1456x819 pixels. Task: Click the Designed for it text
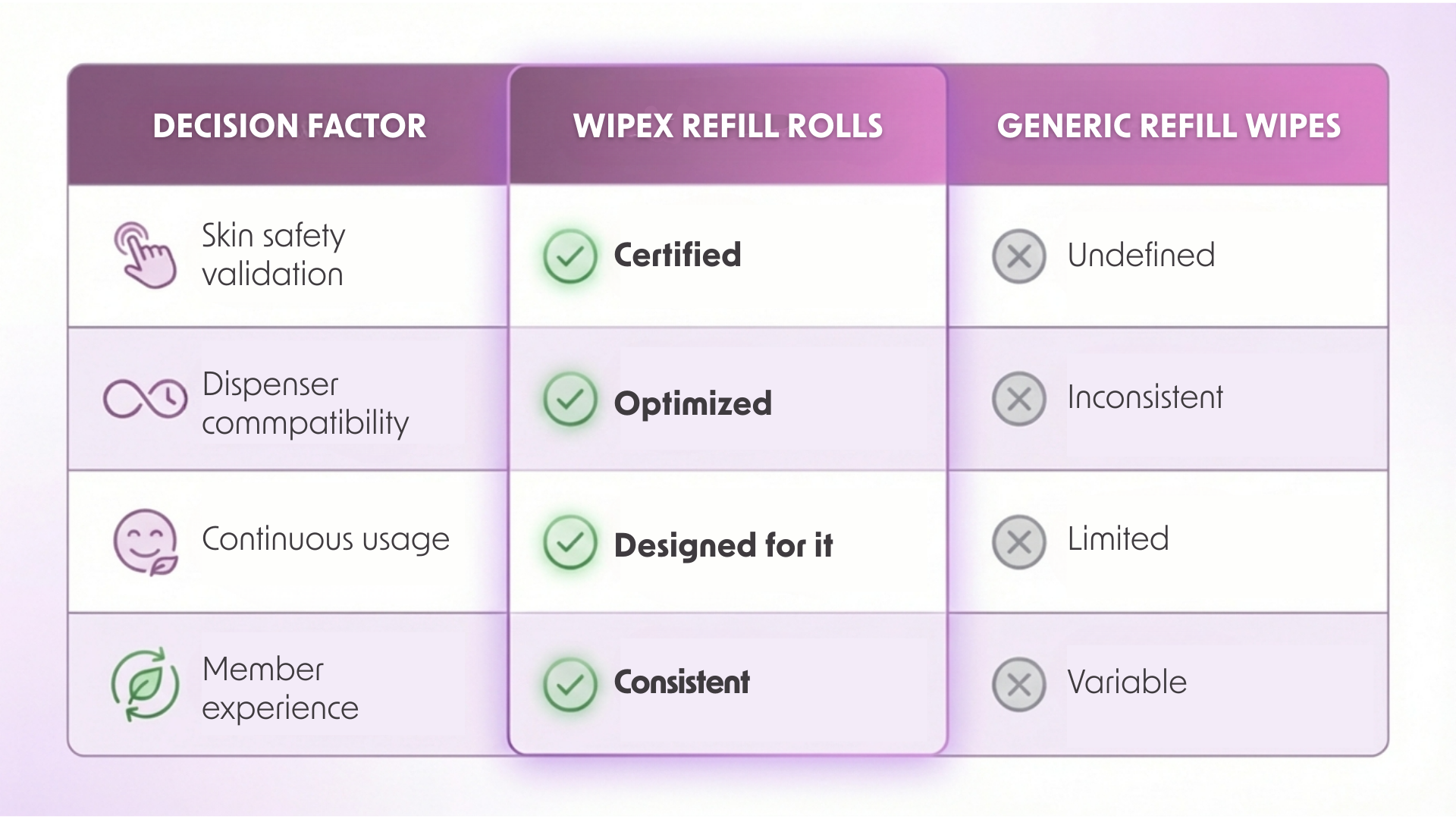tap(723, 545)
